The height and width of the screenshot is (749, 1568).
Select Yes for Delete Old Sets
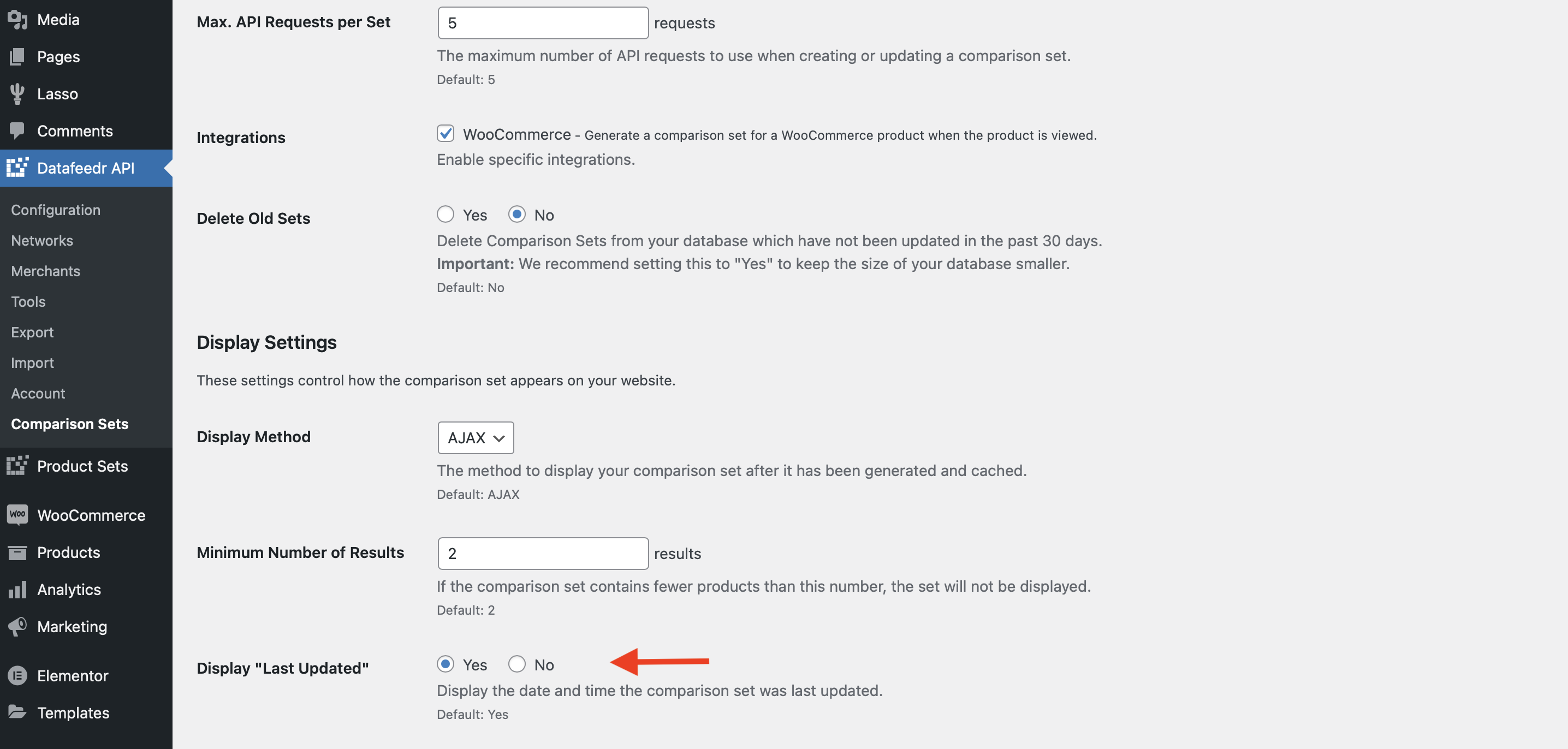(446, 214)
